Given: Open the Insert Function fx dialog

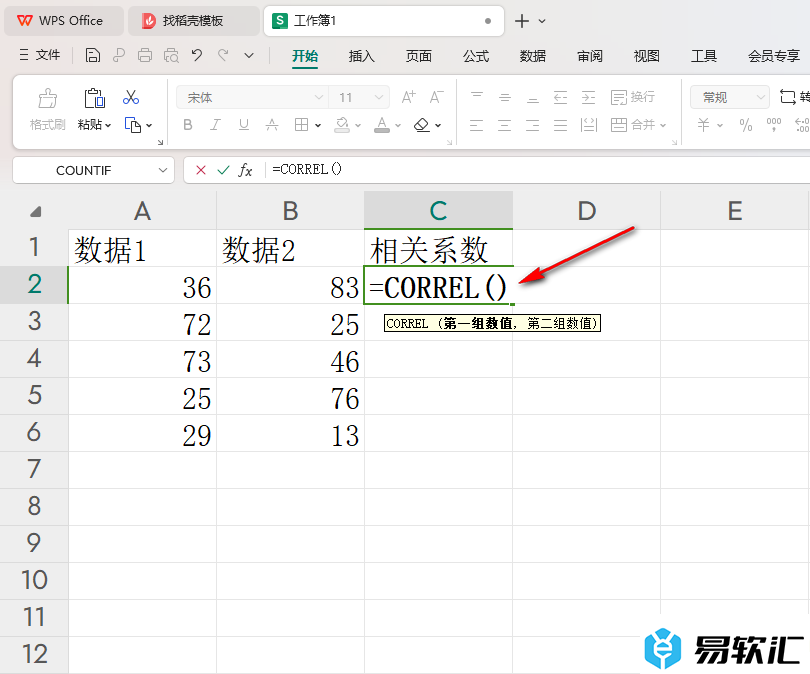Looking at the screenshot, I should (x=245, y=170).
